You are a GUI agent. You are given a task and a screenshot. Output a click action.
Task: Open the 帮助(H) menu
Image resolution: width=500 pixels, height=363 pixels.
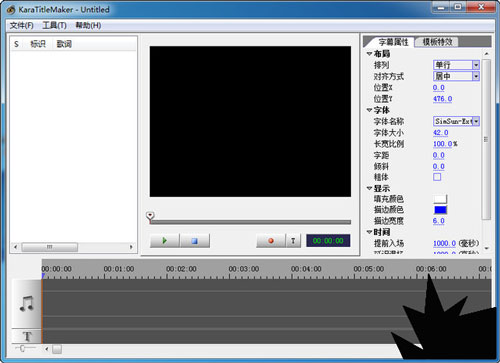(88, 25)
